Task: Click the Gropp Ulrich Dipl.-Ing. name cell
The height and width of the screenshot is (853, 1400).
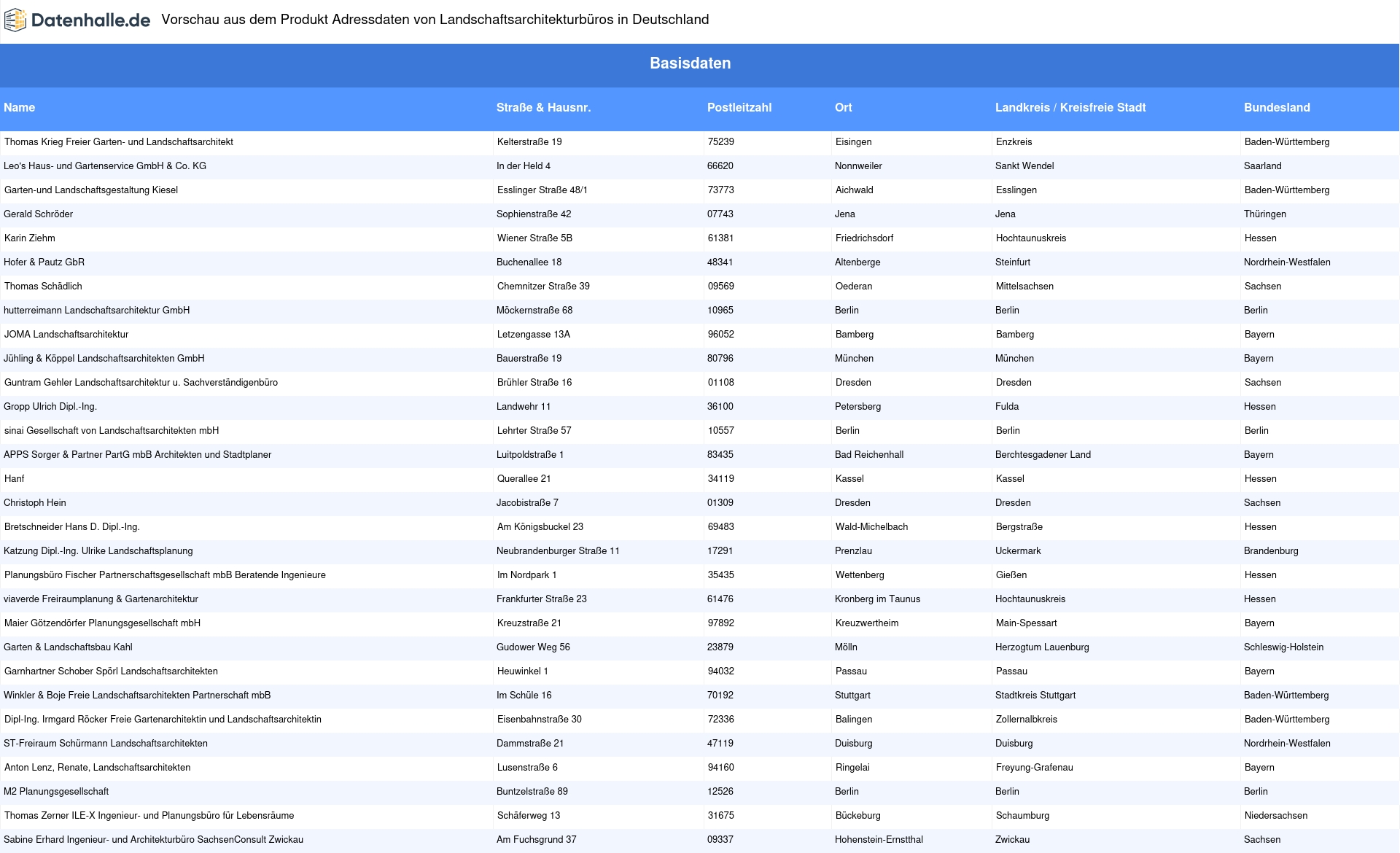Action: (x=50, y=407)
